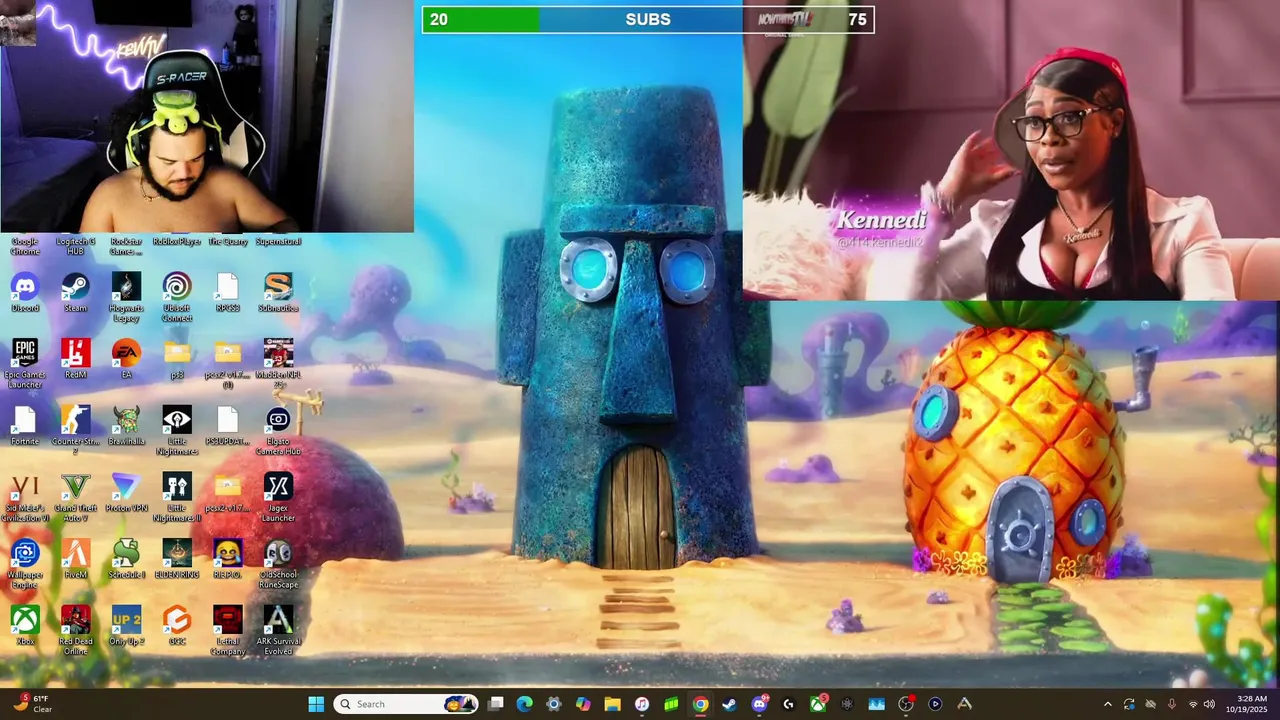
Task: Click the EA app desktop icon
Action: (126, 359)
